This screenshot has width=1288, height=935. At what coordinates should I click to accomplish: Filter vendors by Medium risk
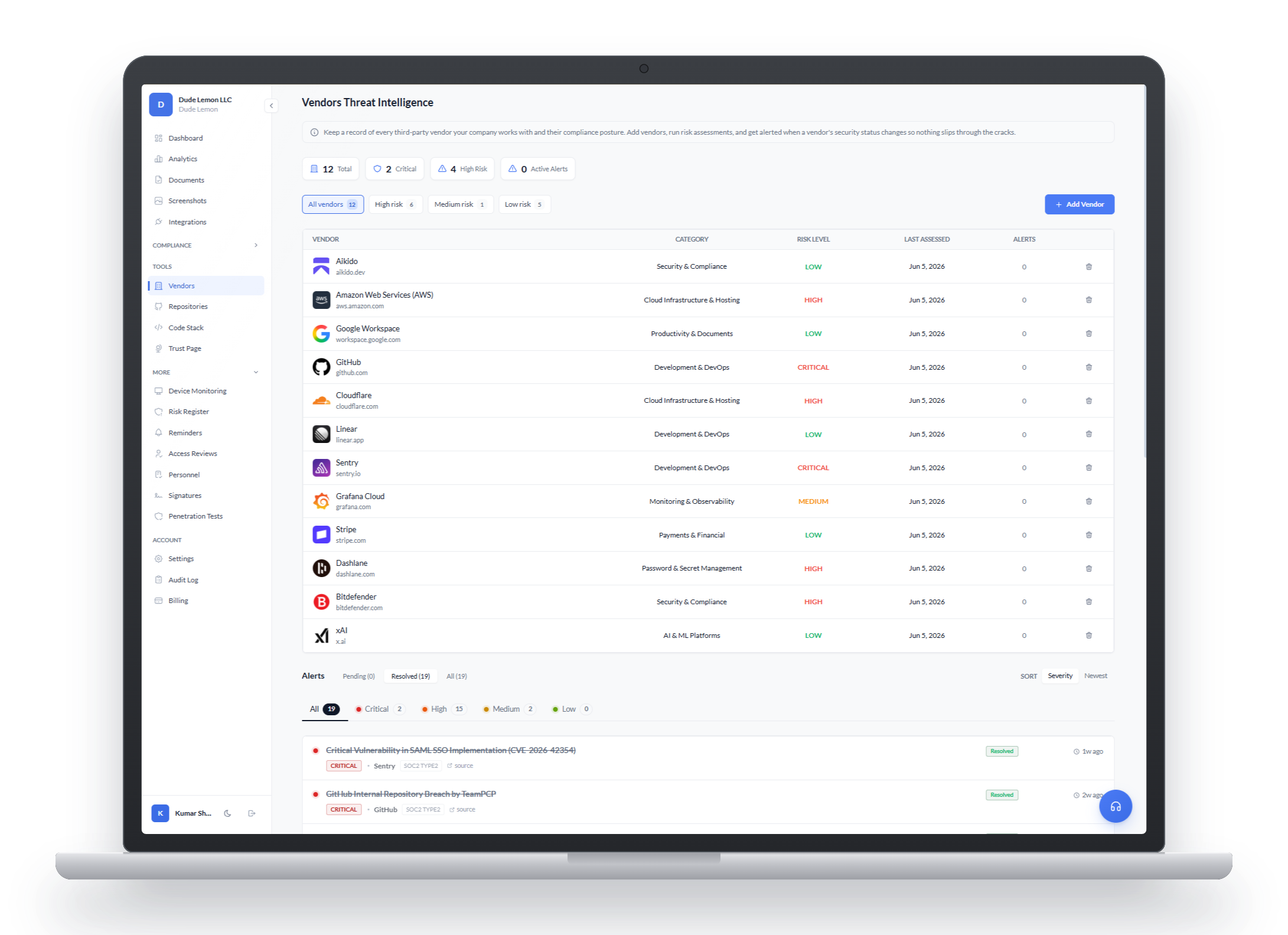460,204
